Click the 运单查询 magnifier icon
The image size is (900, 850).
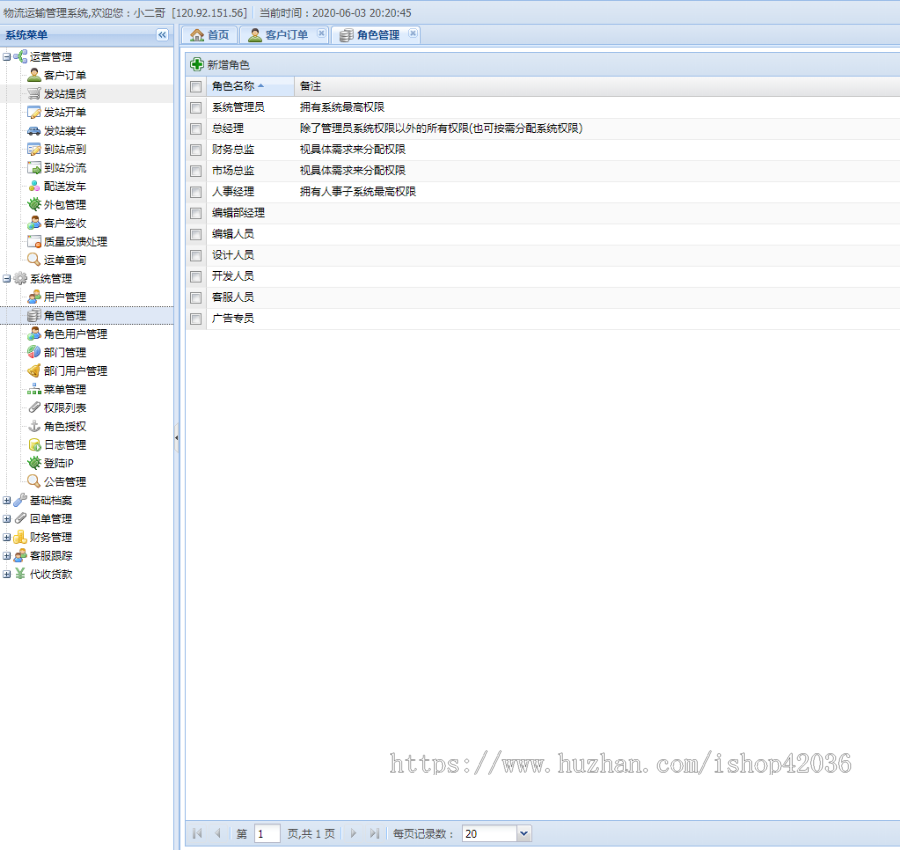click(34, 259)
